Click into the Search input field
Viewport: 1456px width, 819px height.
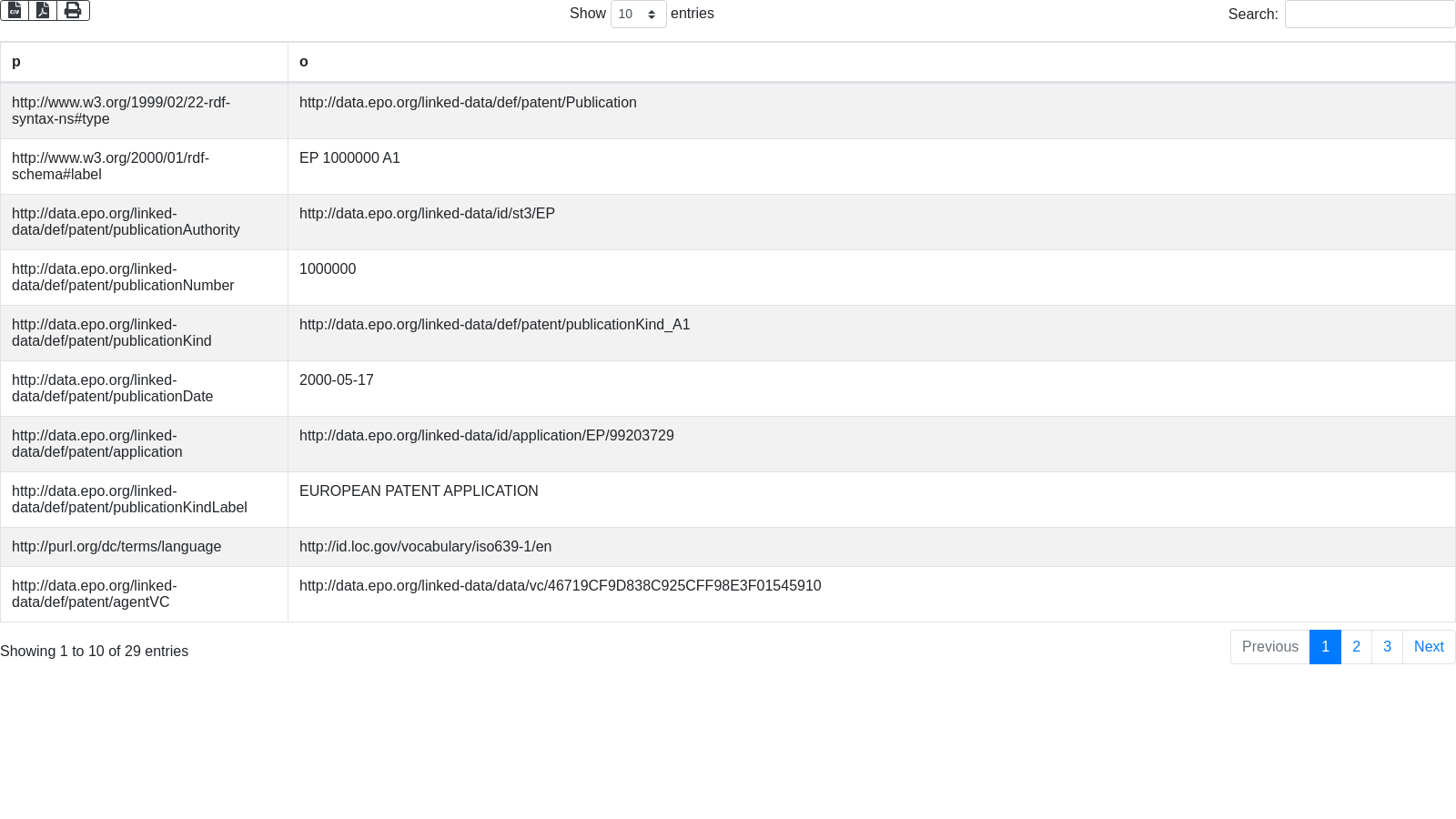[1369, 15]
